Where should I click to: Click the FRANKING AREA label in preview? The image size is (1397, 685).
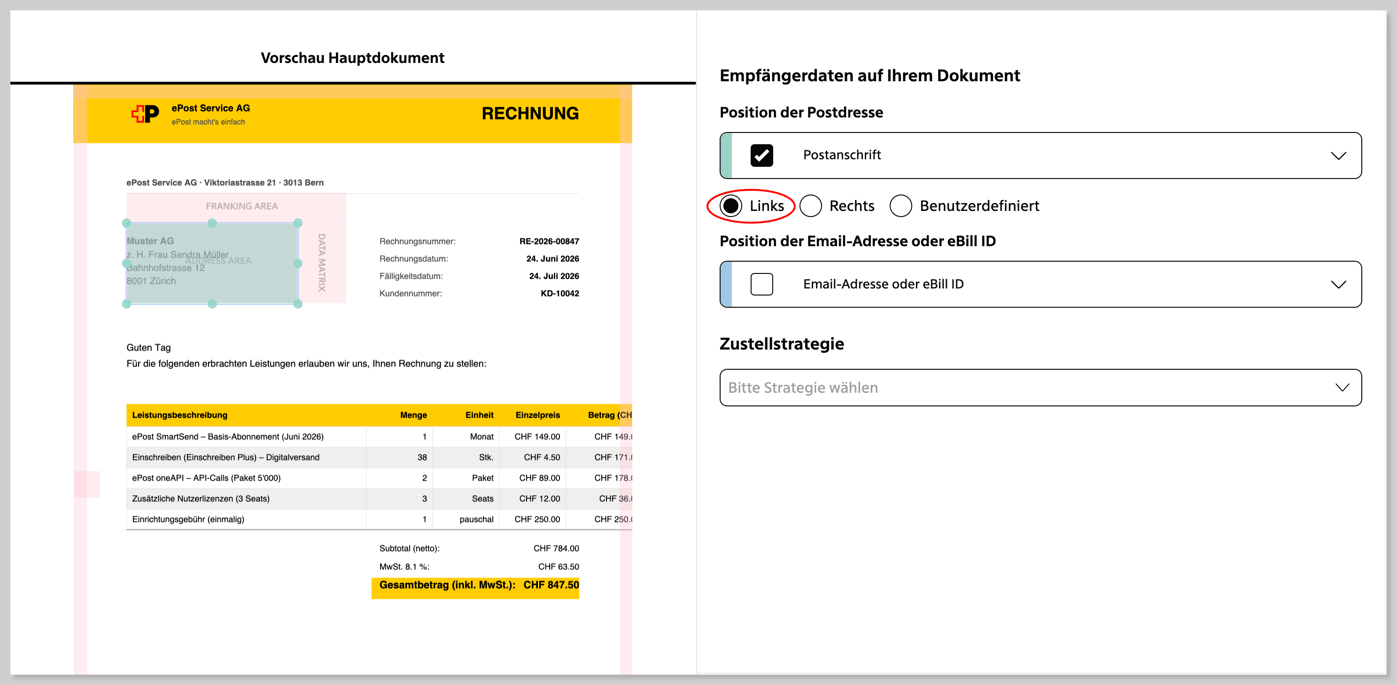point(242,207)
